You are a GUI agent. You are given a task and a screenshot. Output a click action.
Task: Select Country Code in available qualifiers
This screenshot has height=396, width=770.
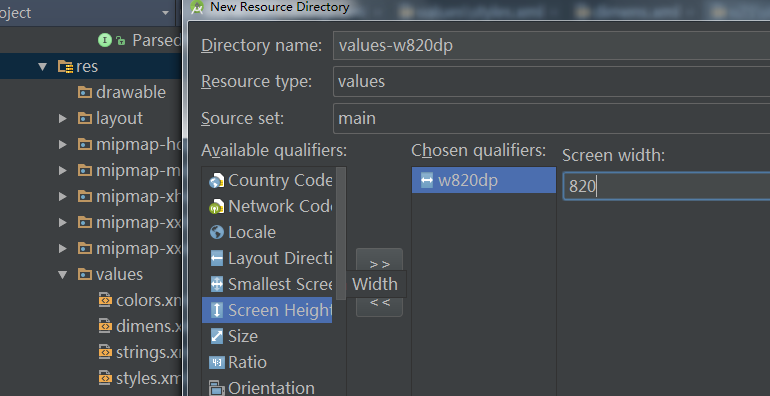pos(267,181)
